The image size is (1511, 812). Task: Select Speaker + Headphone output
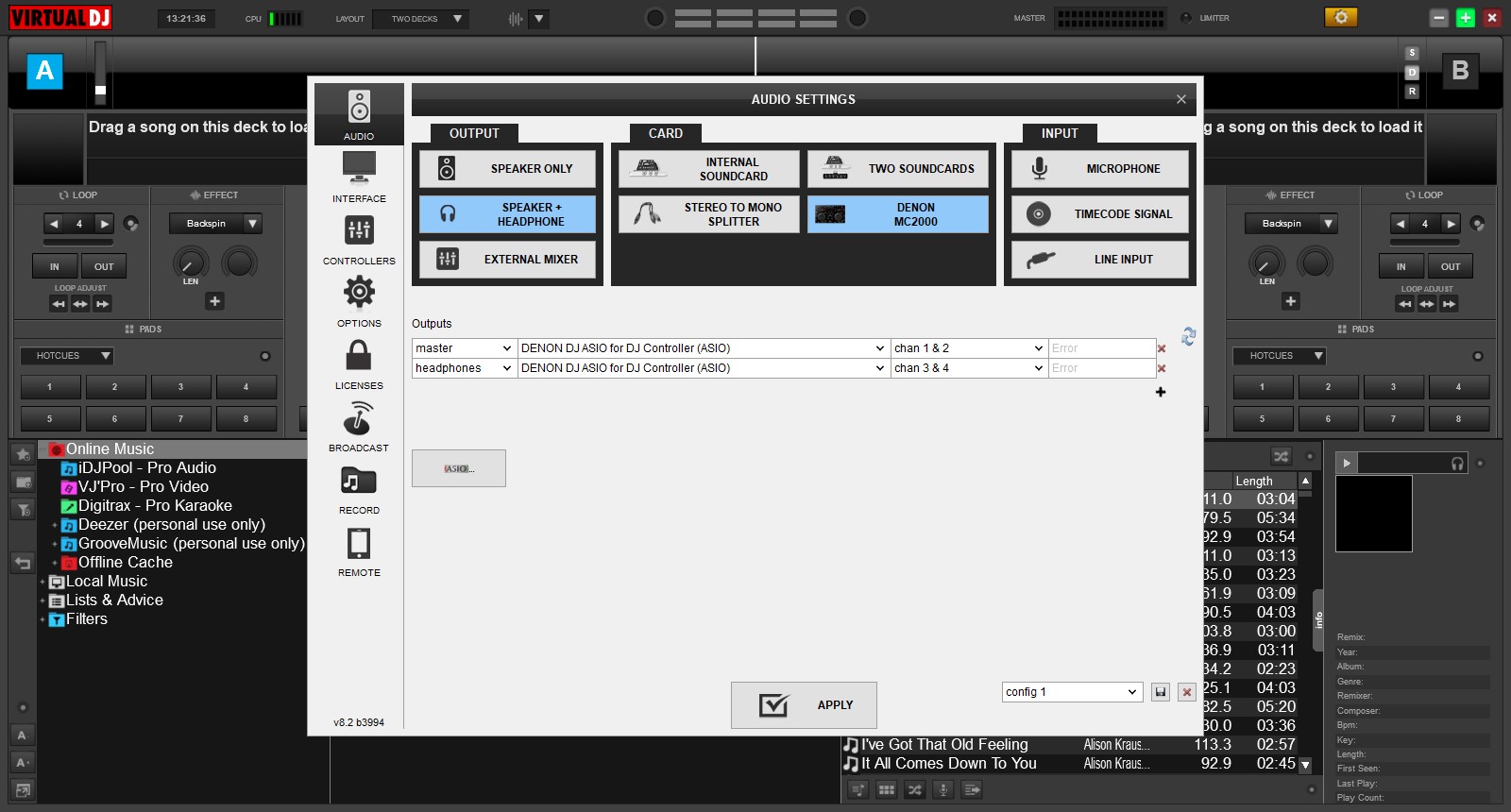508,214
